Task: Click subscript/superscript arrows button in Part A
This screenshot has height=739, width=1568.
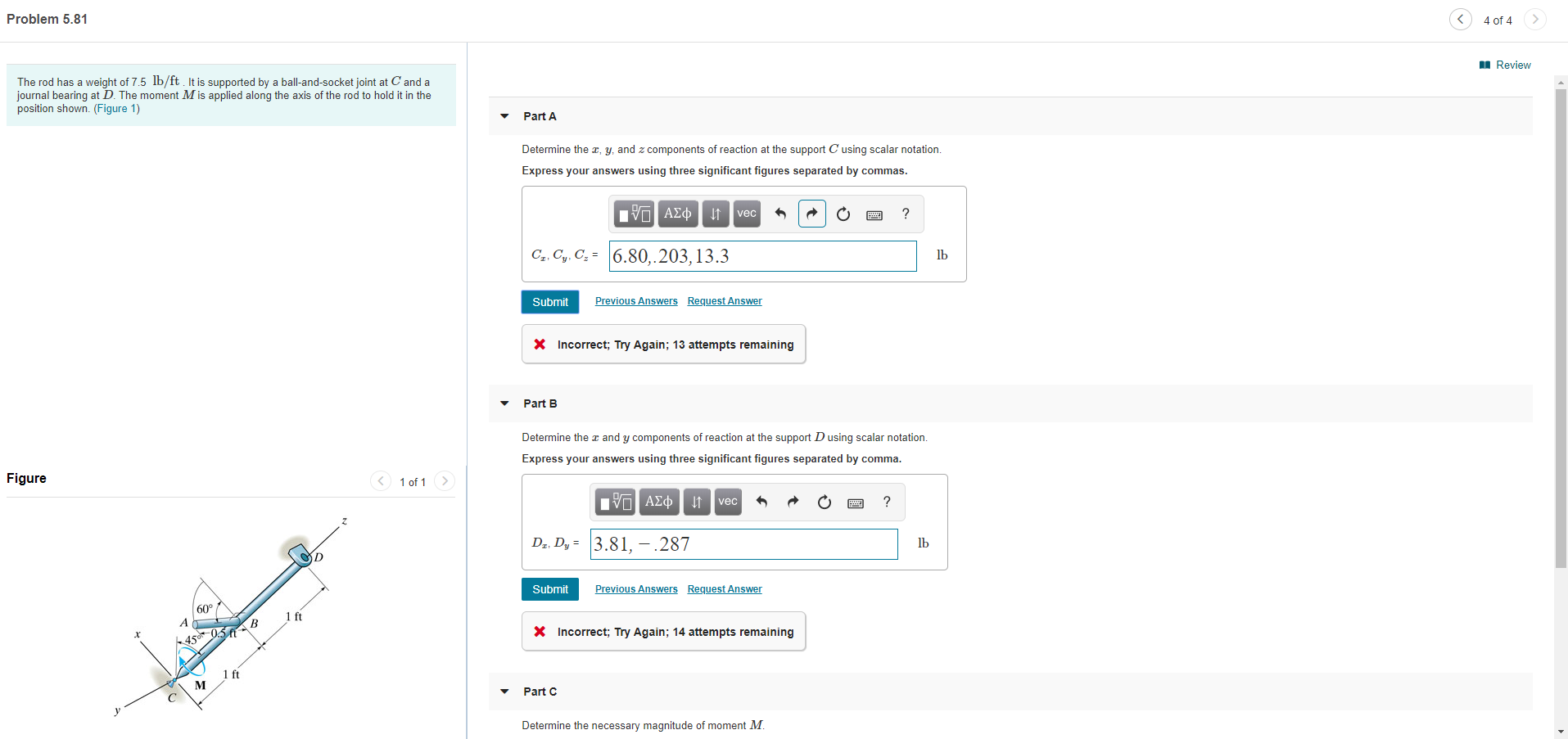Action: coord(715,214)
